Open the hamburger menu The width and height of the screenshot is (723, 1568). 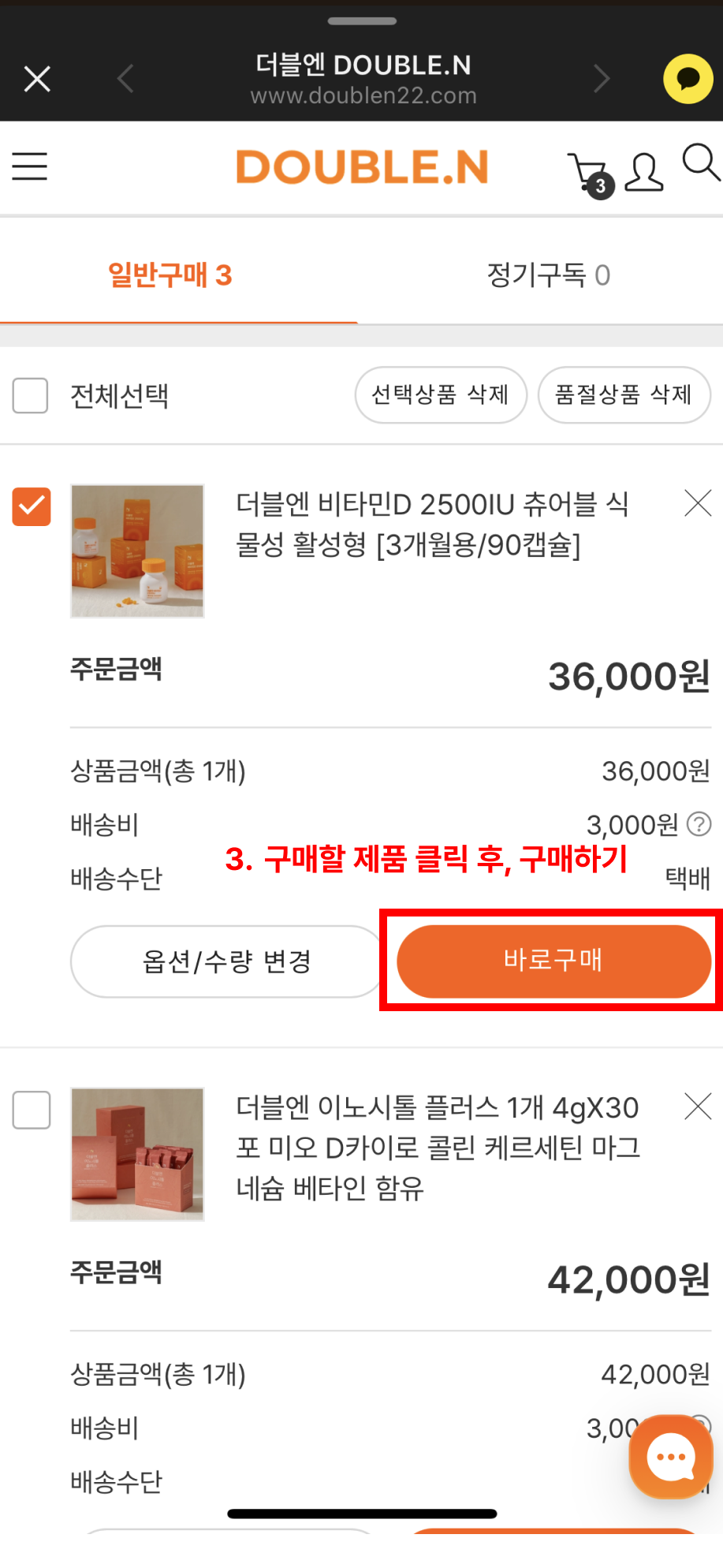30,166
